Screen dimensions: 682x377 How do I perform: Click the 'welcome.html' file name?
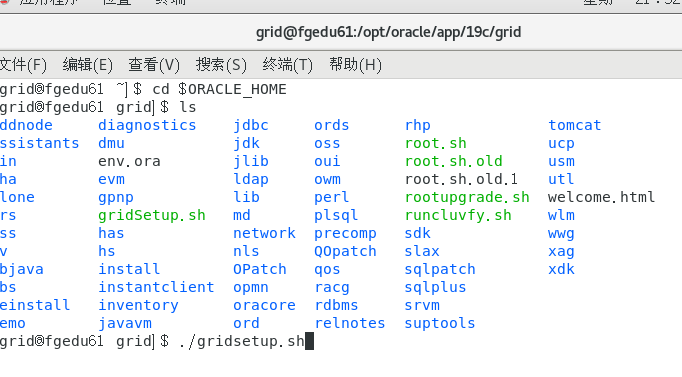coord(602,197)
